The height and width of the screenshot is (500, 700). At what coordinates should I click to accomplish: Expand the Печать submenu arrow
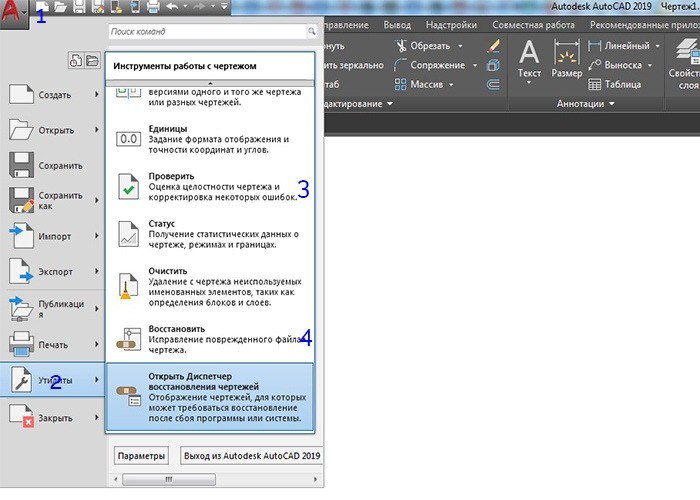click(x=97, y=344)
